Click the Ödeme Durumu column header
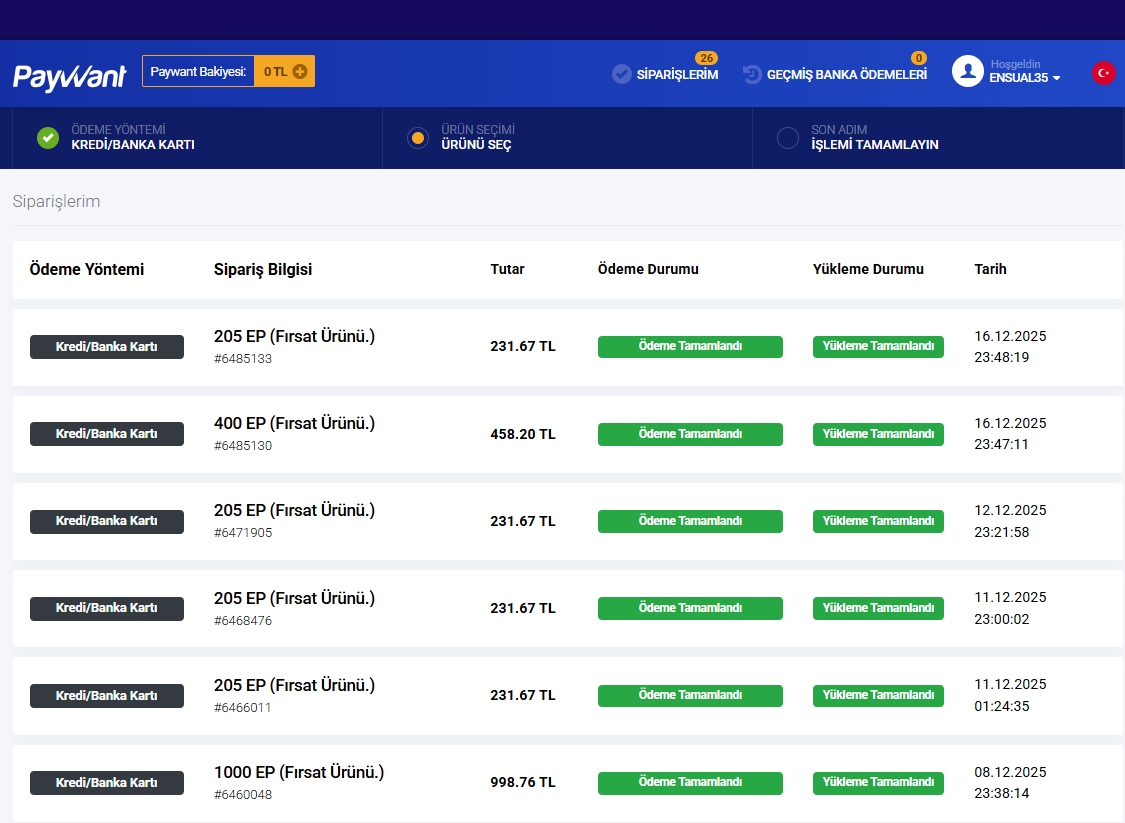 (648, 269)
